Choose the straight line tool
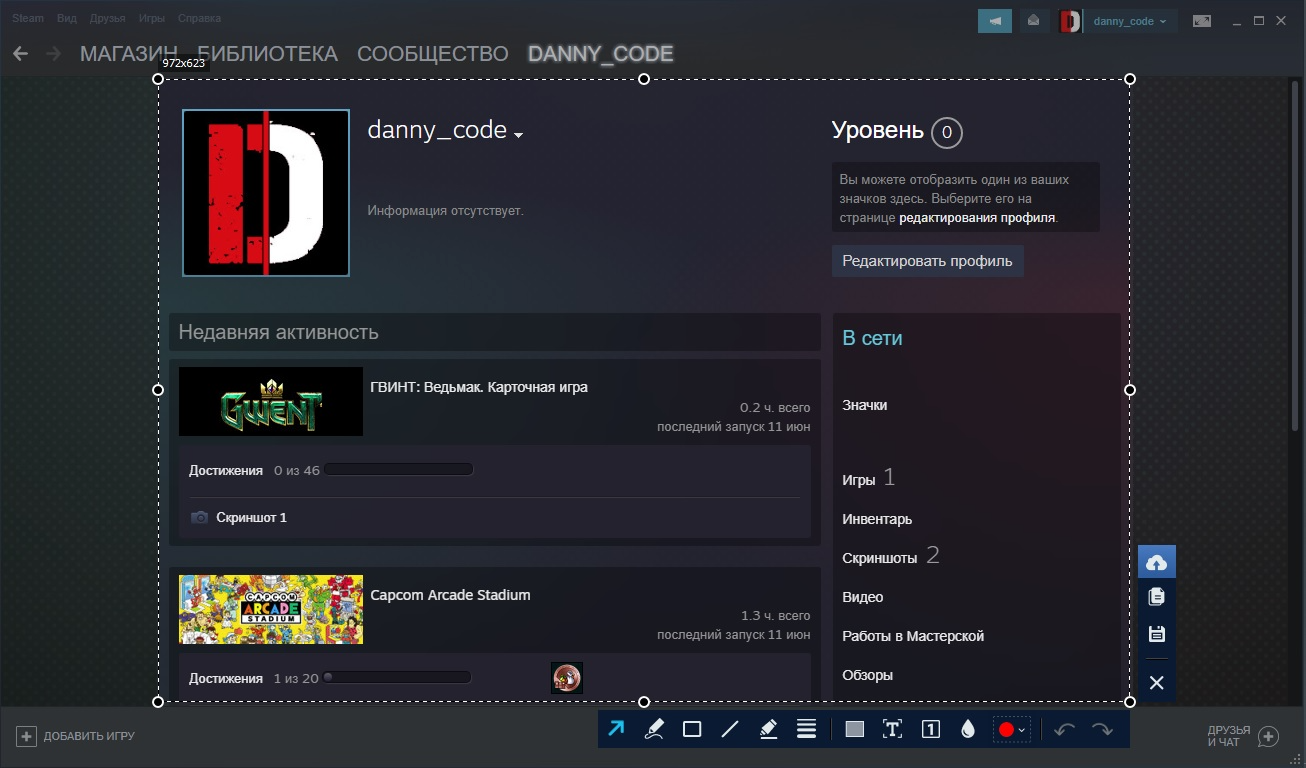This screenshot has height=768, width=1306. tap(730, 729)
